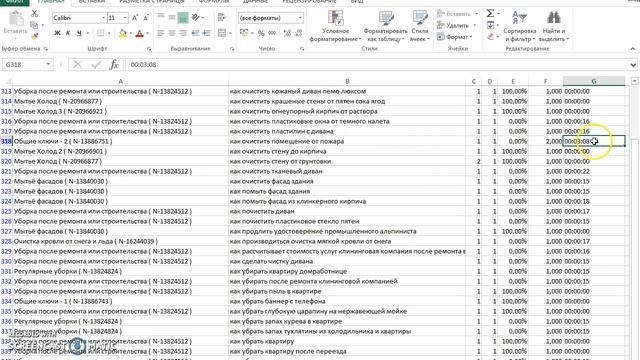Align cell content to middle
This screenshot has height=360, width=640.
click(172, 17)
